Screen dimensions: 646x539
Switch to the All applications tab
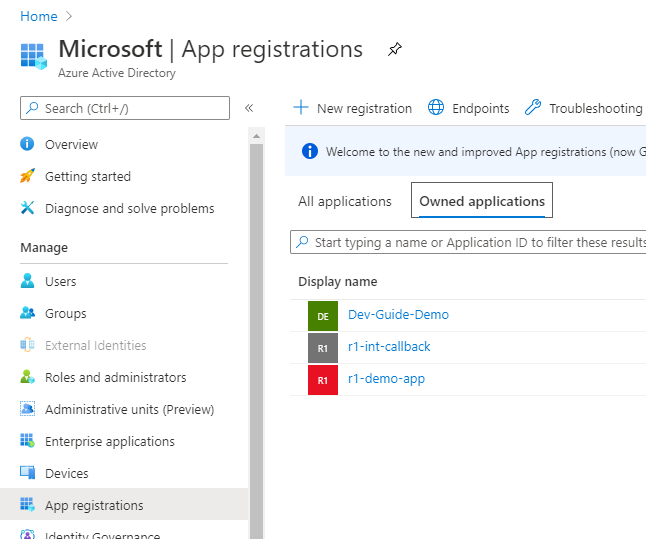click(344, 201)
